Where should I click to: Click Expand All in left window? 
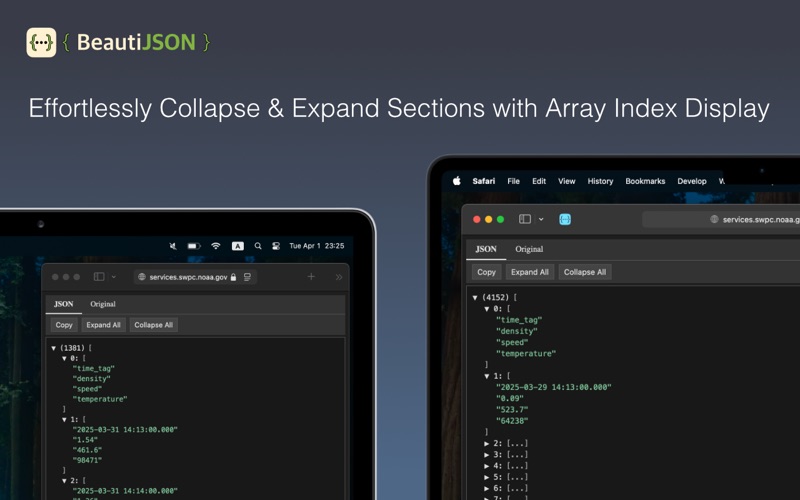tap(104, 325)
